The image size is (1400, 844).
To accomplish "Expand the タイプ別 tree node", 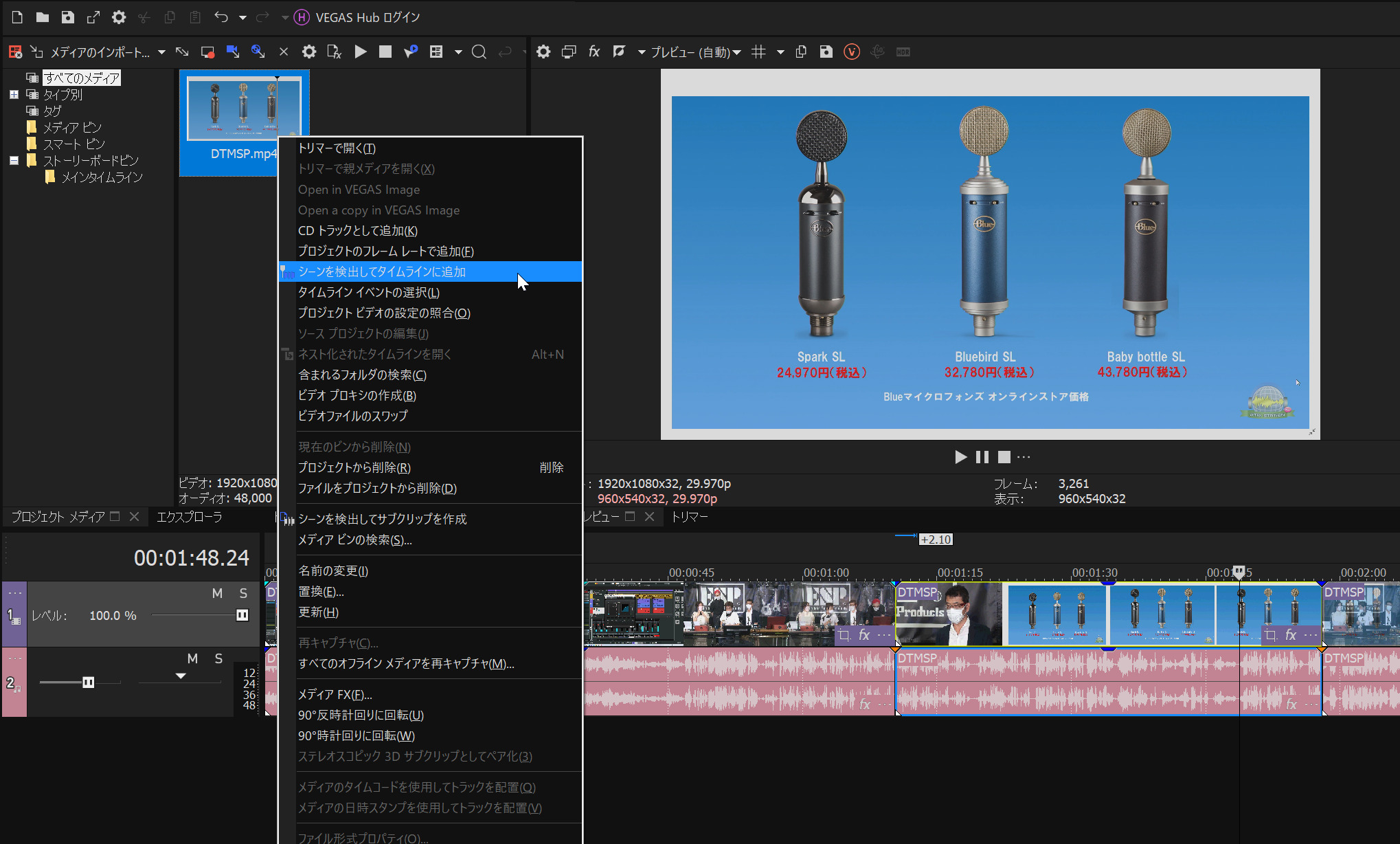I will pos(14,94).
